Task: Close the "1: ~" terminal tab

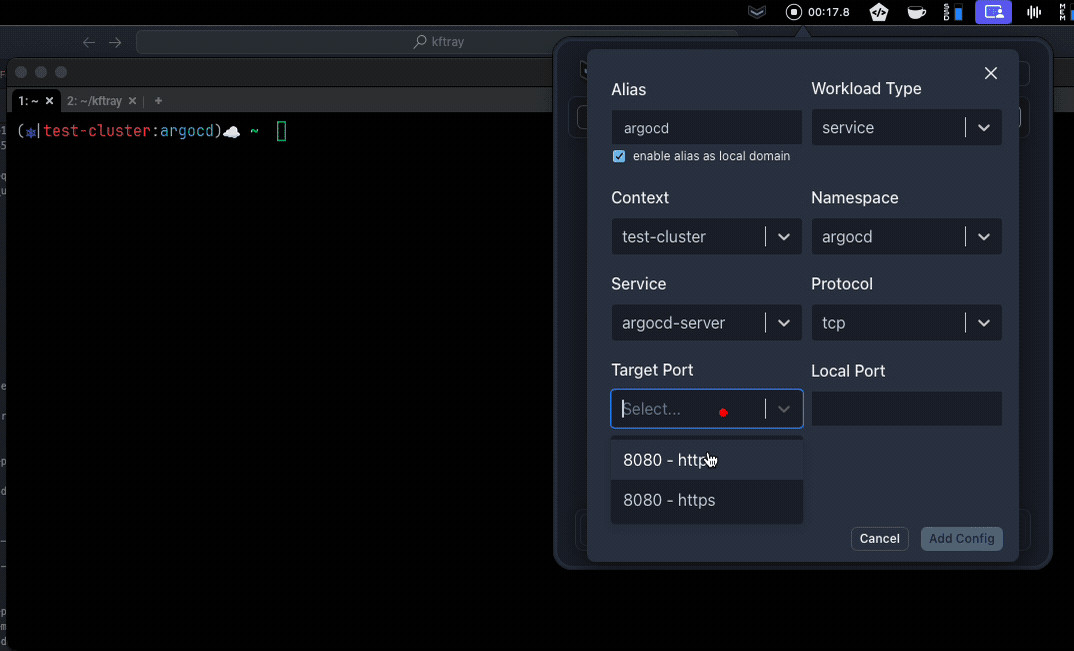Action: click(49, 101)
